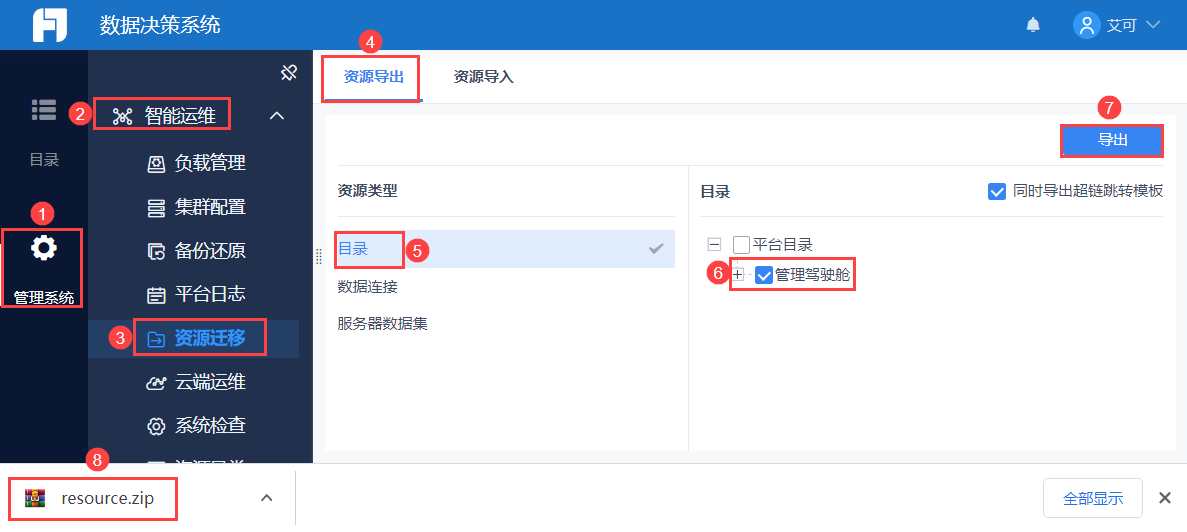Open the 目录 directory list icon
The height and width of the screenshot is (532, 1187).
click(x=43, y=110)
